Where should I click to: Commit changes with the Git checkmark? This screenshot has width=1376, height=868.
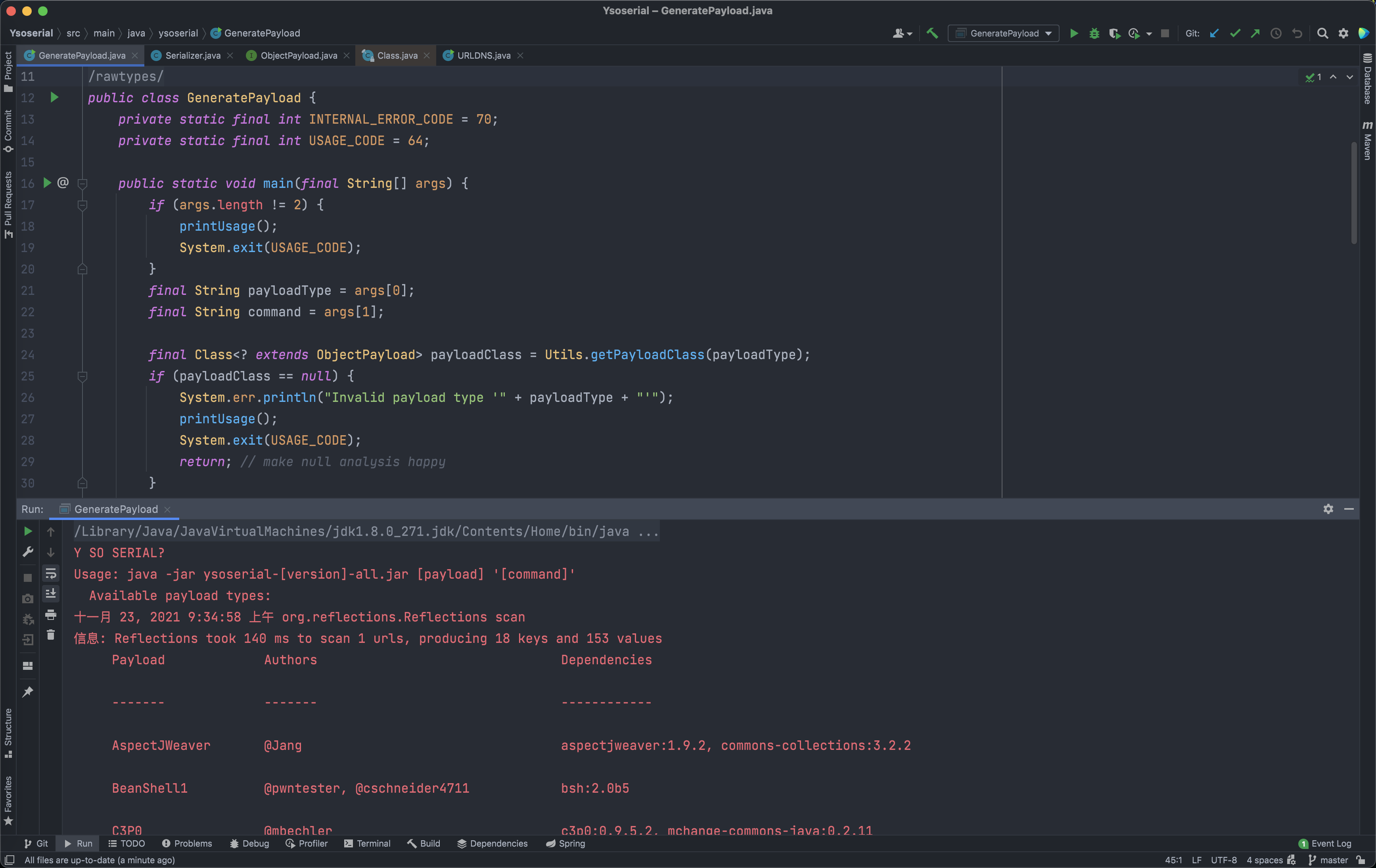tap(1235, 33)
